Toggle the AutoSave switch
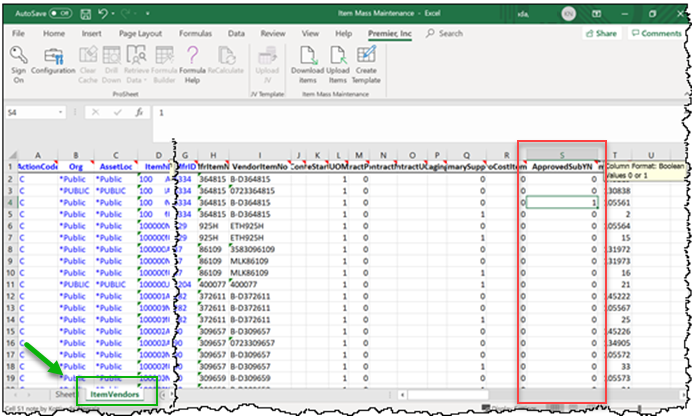692x416 pixels. tap(60, 14)
